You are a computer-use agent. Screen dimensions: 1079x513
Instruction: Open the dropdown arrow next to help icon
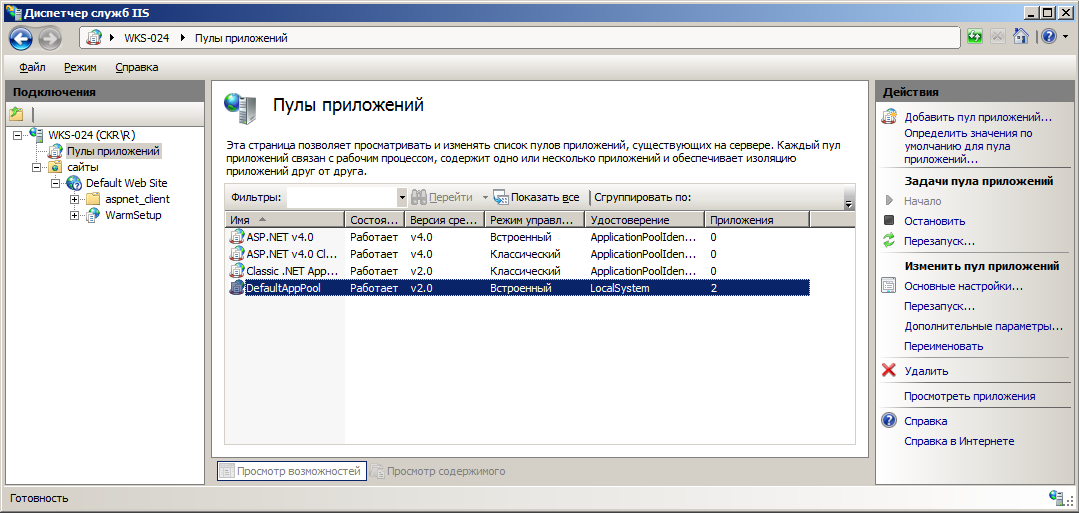pos(1065,37)
